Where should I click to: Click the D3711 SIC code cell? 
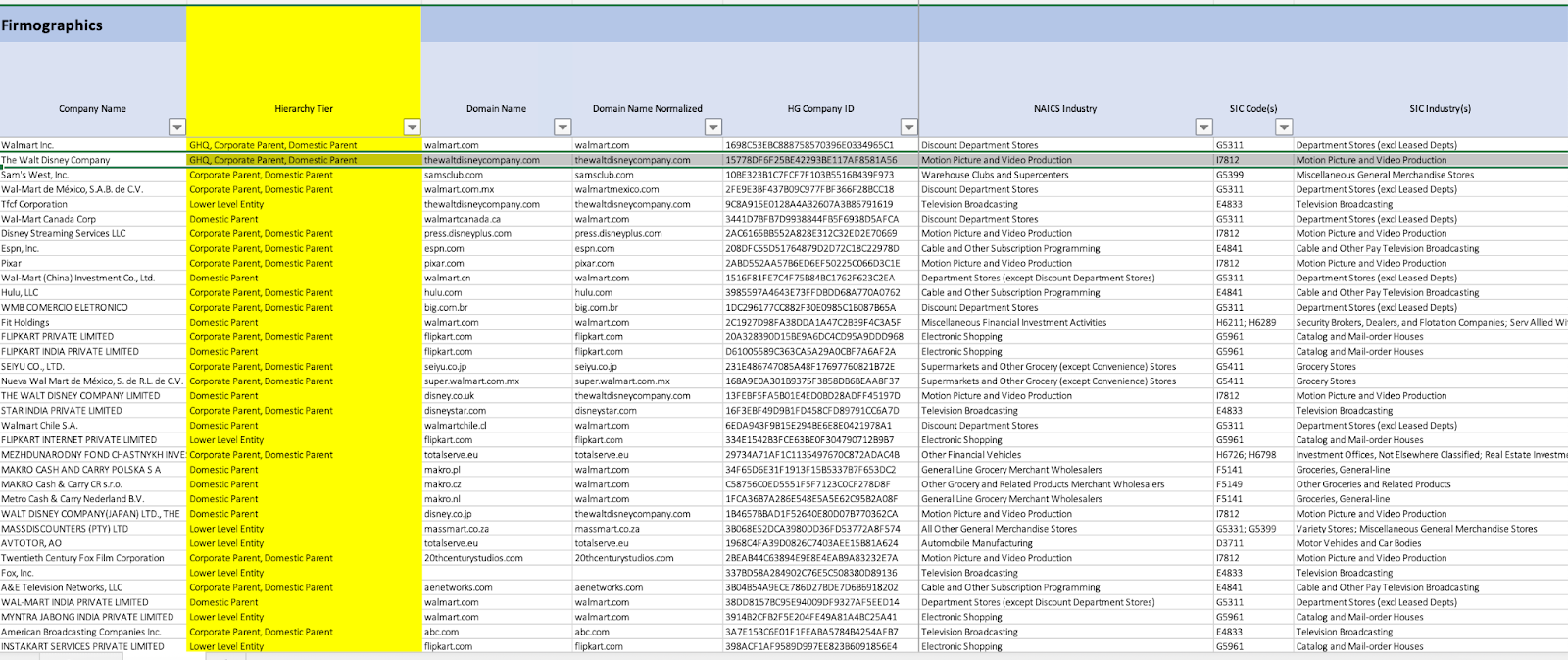(x=1230, y=543)
